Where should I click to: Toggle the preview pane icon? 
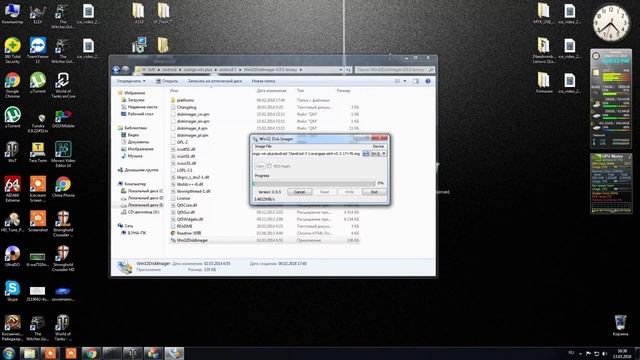coord(416,81)
